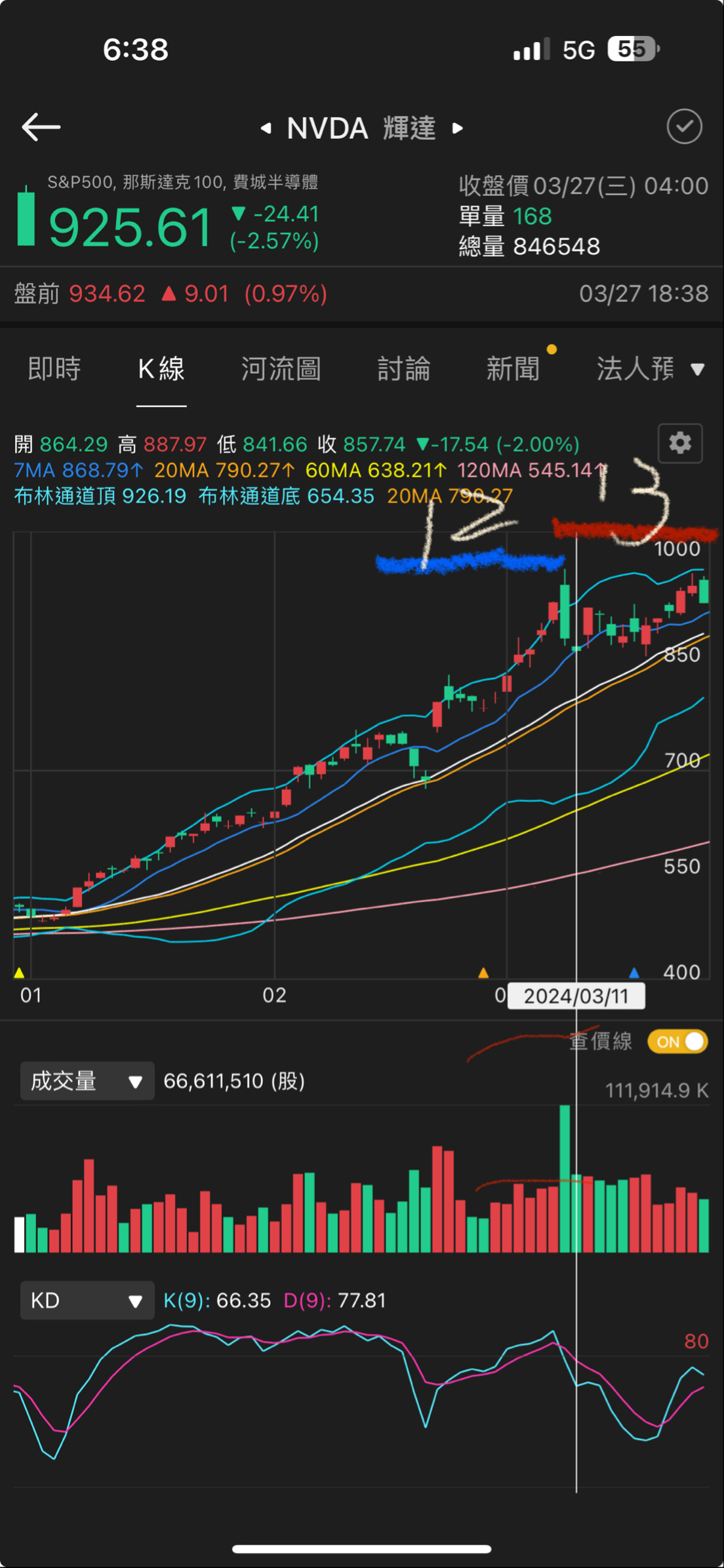The image size is (724, 1568).
Task: Tap the back arrow icon
Action: (41, 127)
